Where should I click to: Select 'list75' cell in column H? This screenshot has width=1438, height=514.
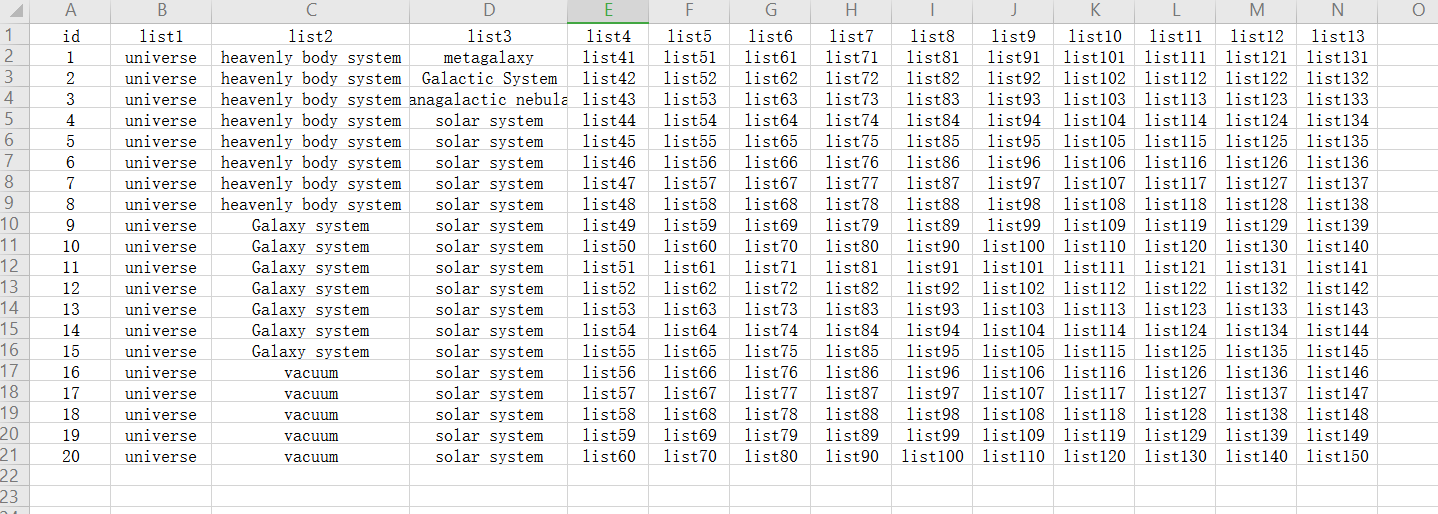[x=851, y=141]
